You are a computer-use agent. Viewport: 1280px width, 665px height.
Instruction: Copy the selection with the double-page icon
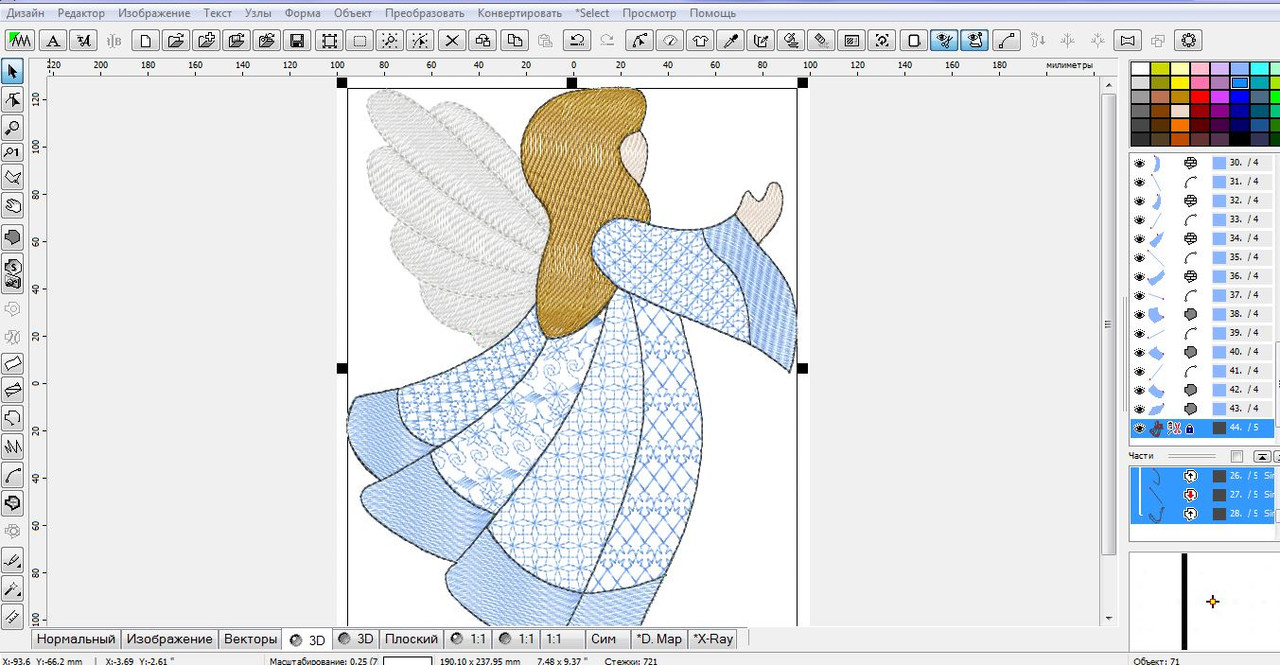[514, 41]
